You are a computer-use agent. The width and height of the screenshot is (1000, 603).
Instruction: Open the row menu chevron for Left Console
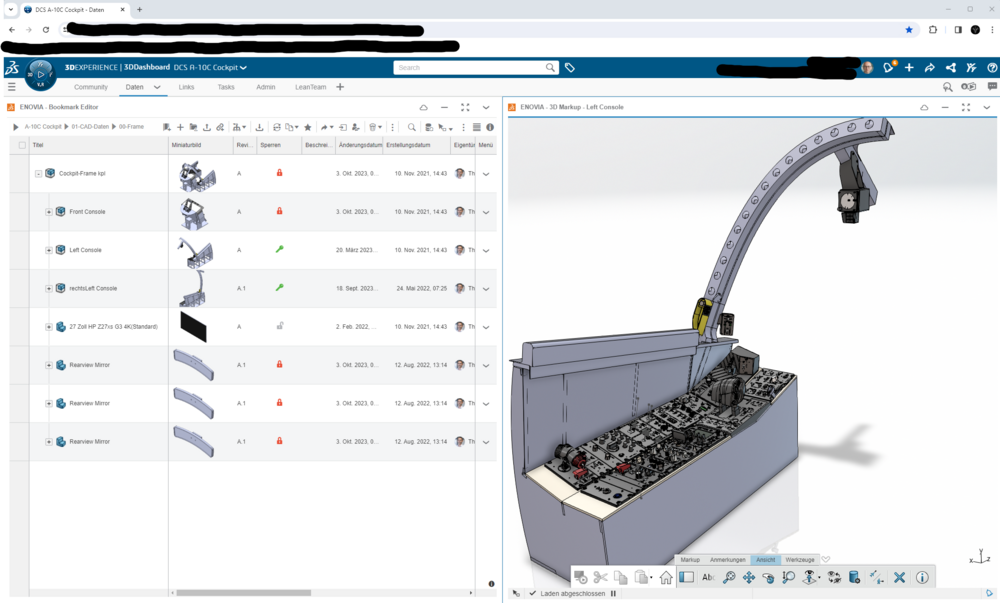tap(486, 250)
